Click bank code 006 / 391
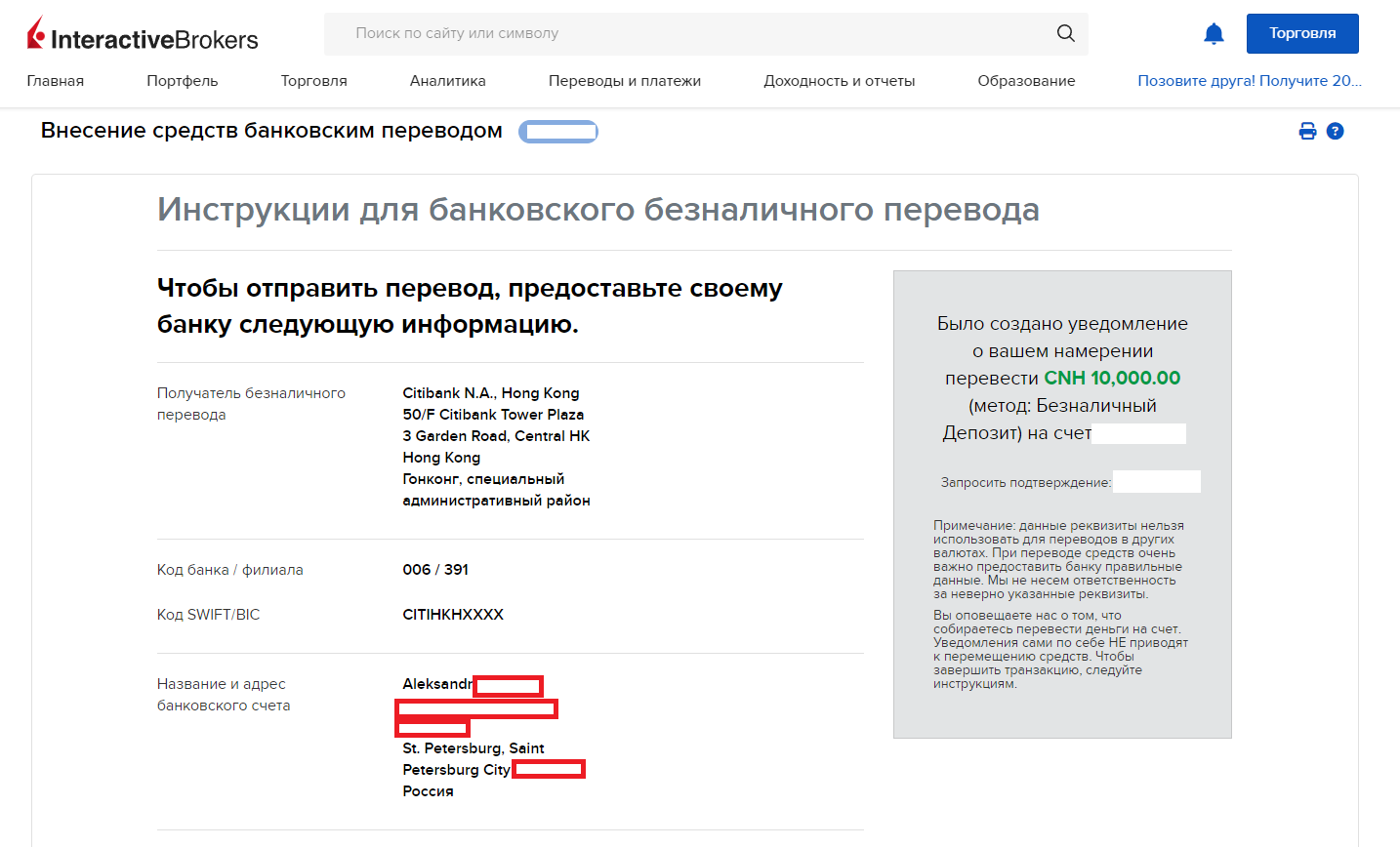This screenshot has height=847, width=1400. 435,570
